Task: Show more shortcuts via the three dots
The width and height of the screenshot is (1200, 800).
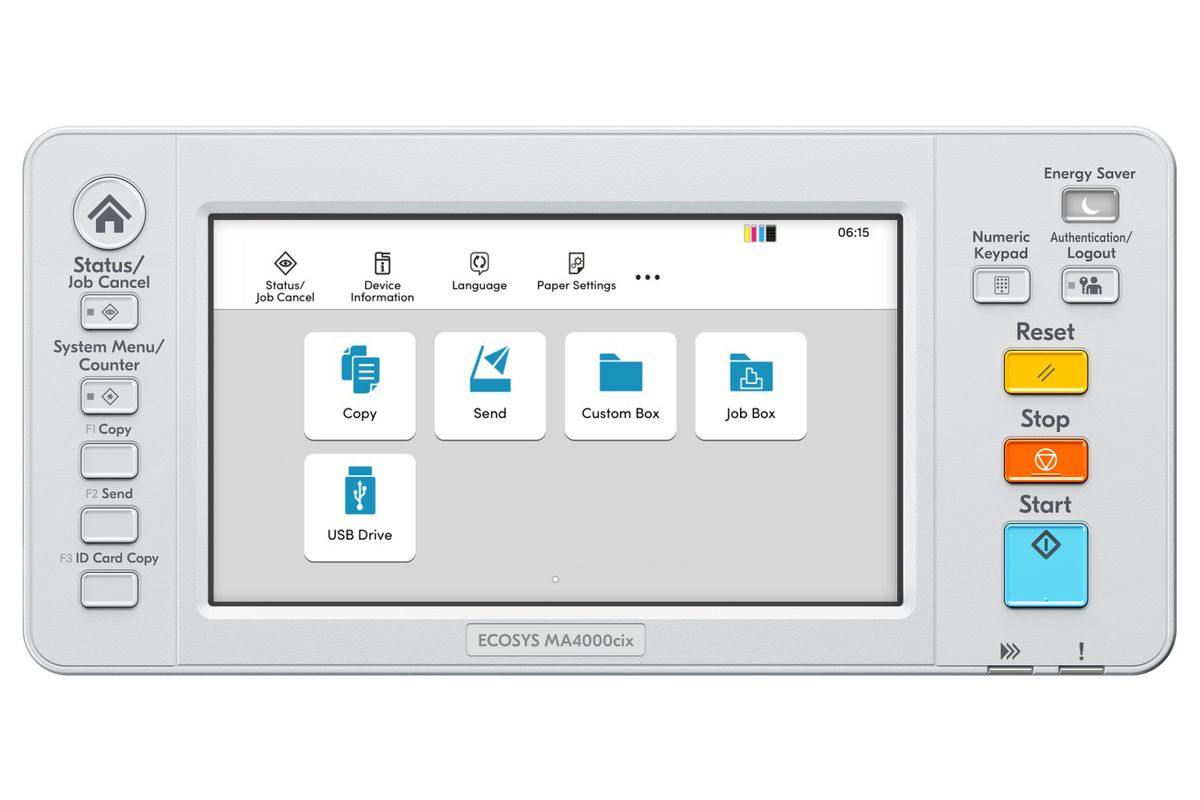Action: 648,277
